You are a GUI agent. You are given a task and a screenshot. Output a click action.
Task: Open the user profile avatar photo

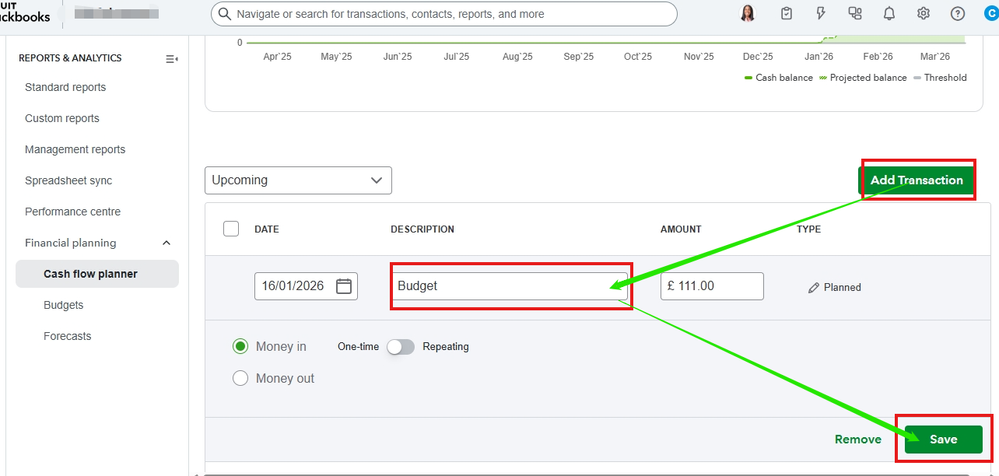748,13
